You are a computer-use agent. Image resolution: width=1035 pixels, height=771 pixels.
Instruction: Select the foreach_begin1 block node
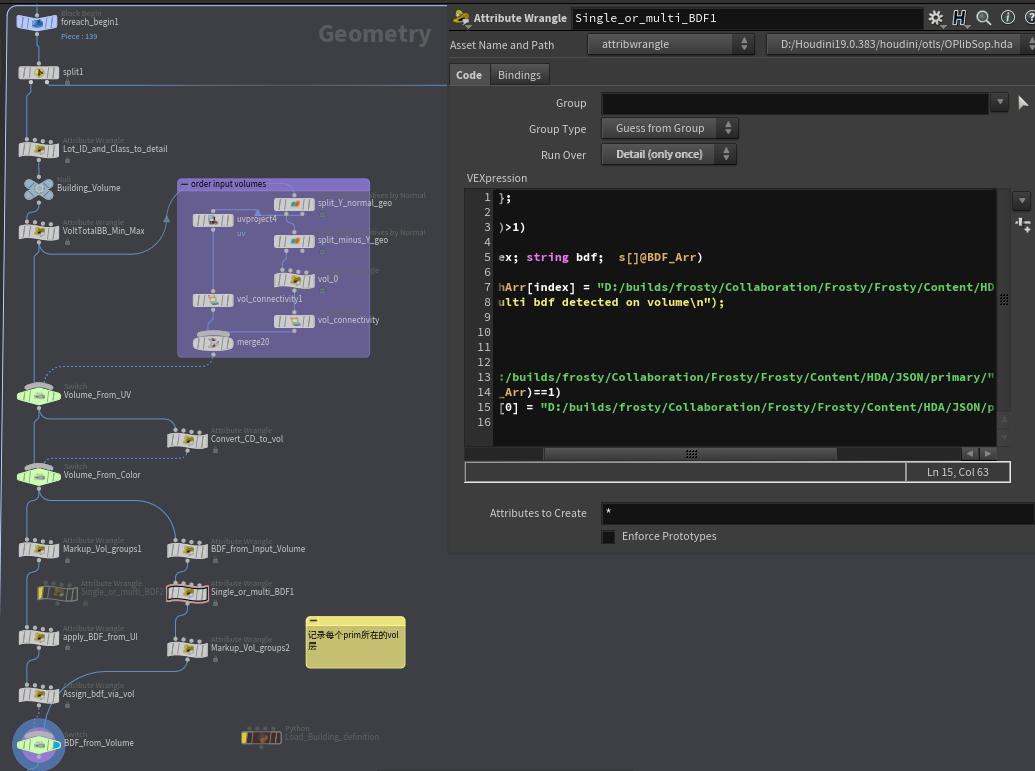(38, 22)
